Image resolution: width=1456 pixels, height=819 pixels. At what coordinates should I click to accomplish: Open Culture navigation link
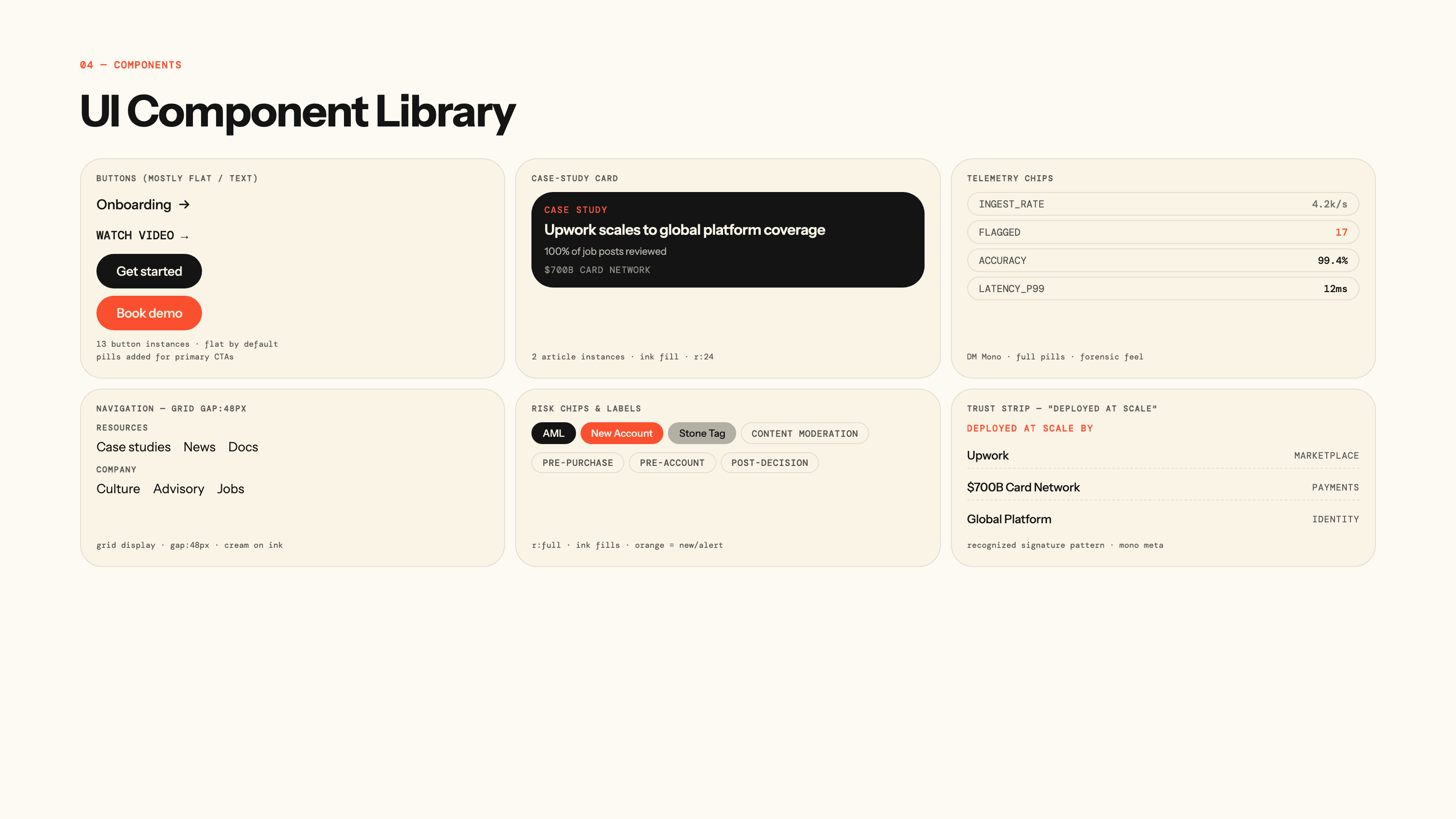click(118, 489)
